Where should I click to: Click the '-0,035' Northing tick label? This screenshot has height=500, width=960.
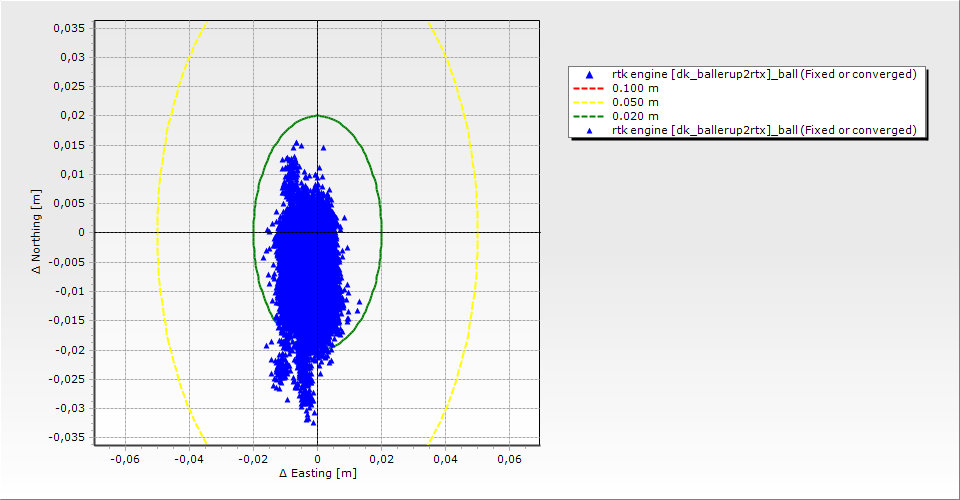pos(67,438)
